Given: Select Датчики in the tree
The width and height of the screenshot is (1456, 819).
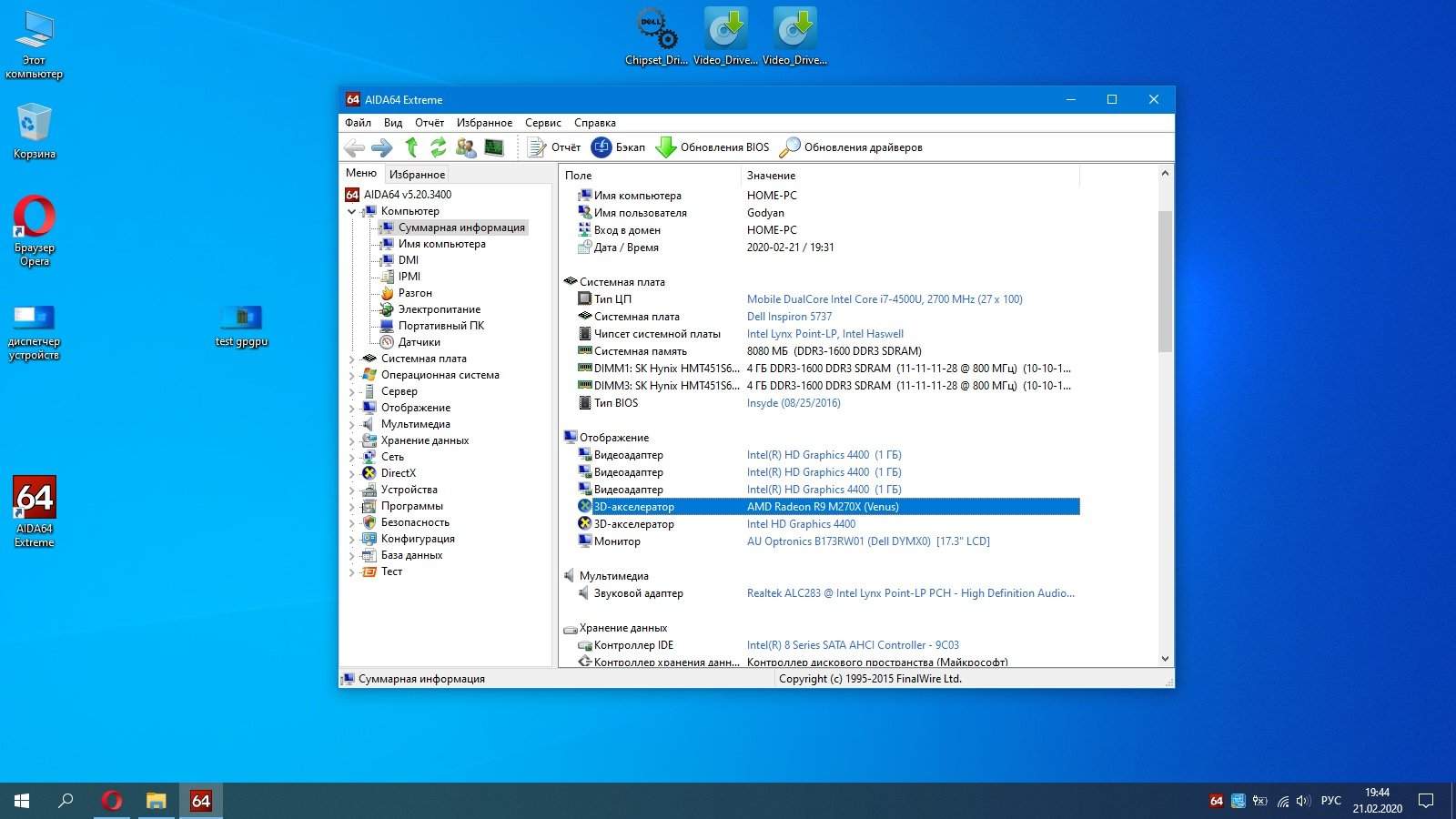Looking at the screenshot, I should pos(419,342).
